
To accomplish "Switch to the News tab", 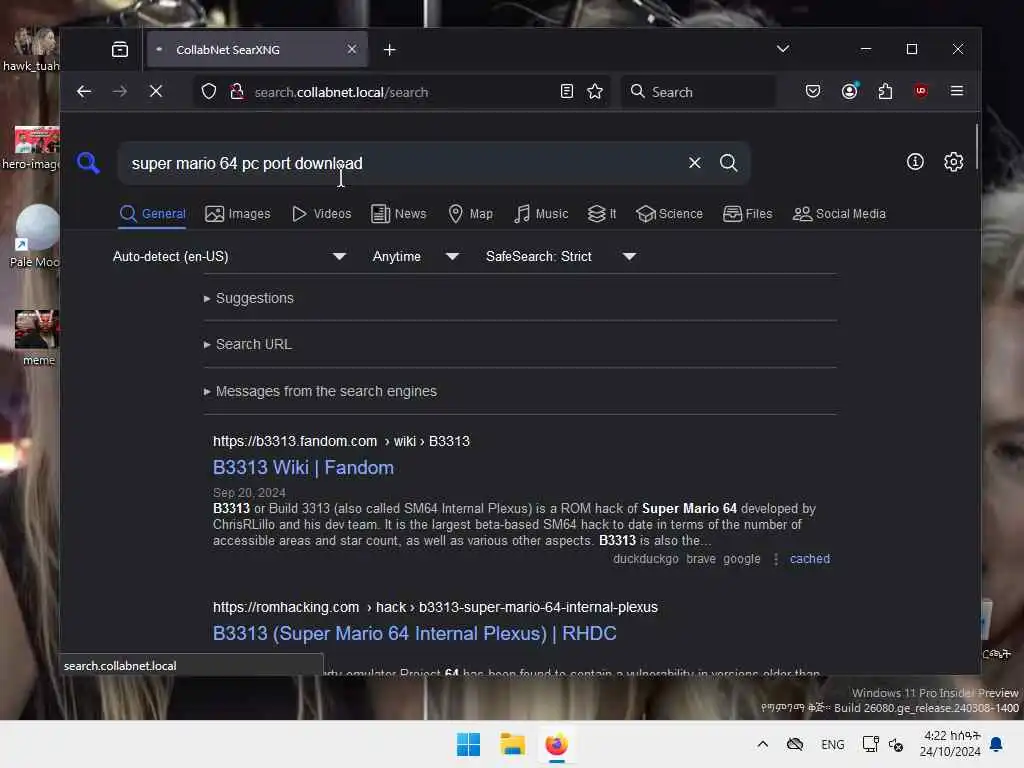I will tap(398, 214).
